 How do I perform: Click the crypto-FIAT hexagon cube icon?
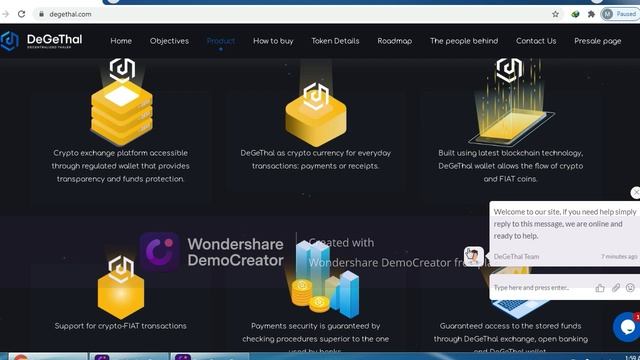121,287
